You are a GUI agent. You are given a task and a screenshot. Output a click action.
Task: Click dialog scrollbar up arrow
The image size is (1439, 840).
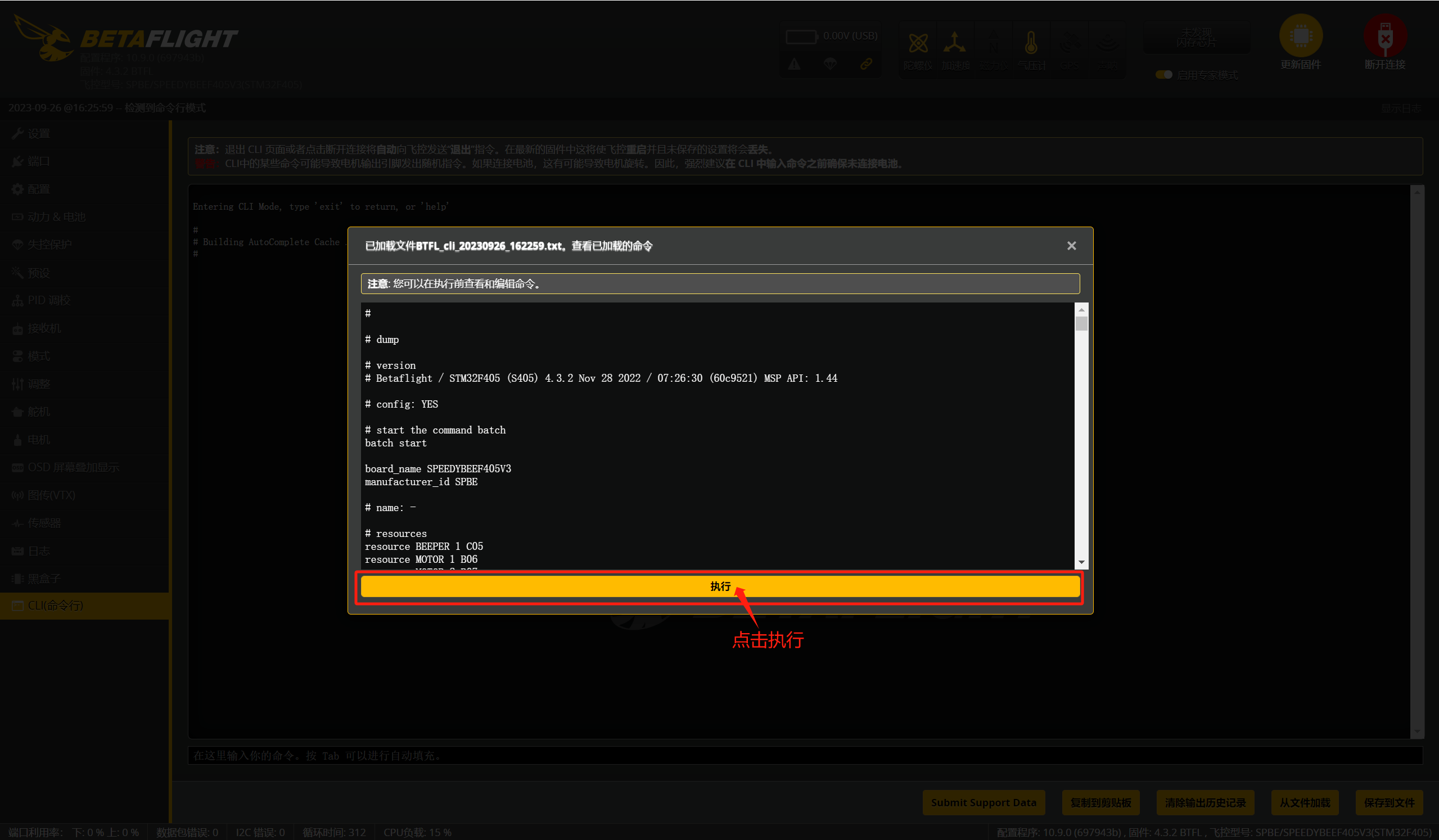pos(1081,310)
